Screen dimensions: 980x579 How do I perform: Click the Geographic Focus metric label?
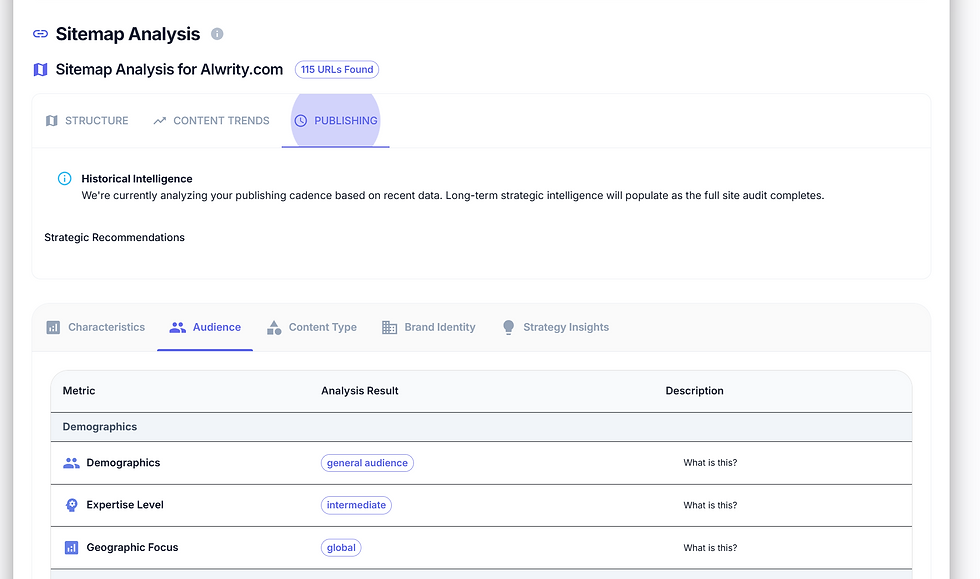tap(132, 547)
